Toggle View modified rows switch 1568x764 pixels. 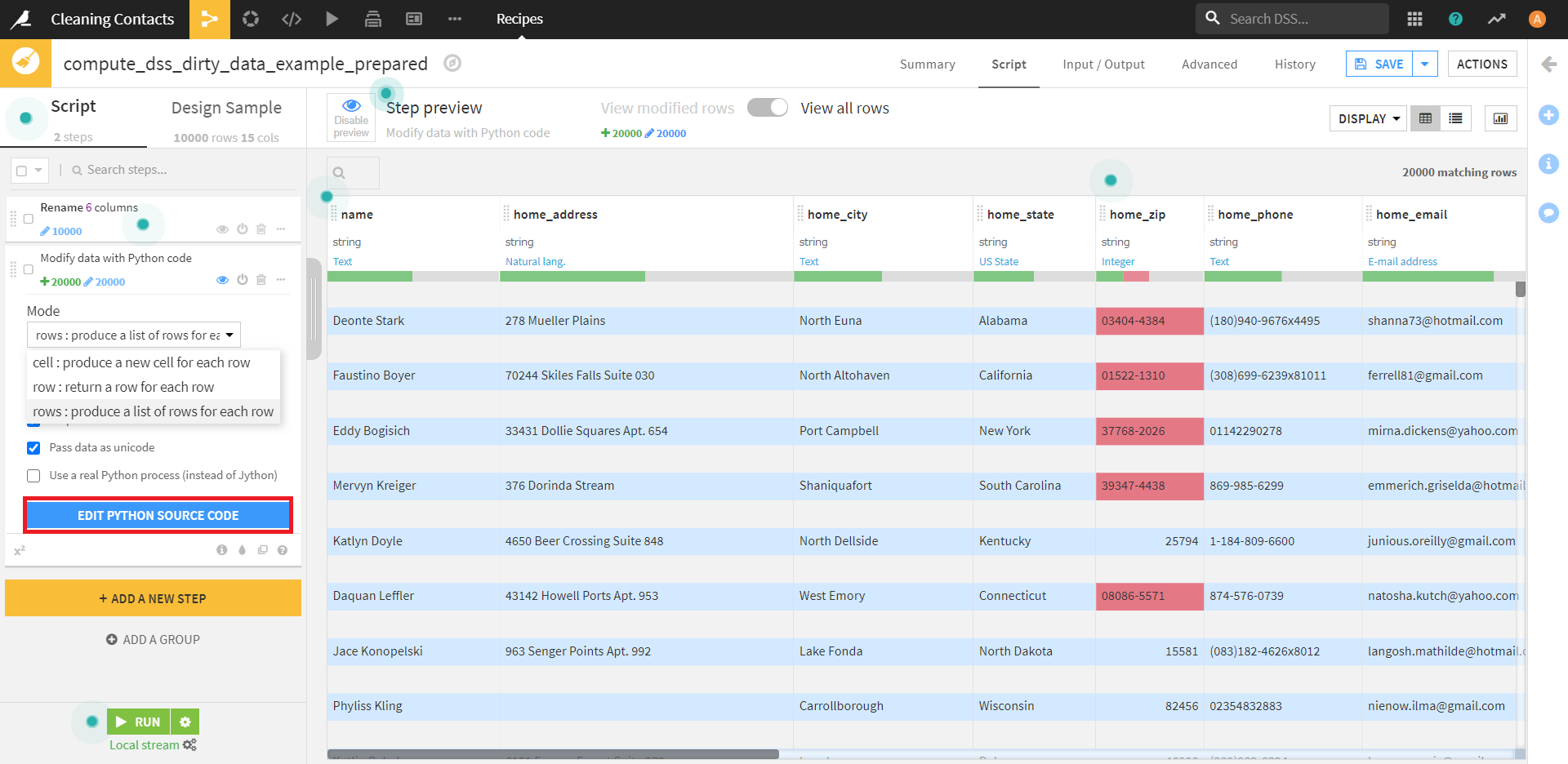point(768,108)
